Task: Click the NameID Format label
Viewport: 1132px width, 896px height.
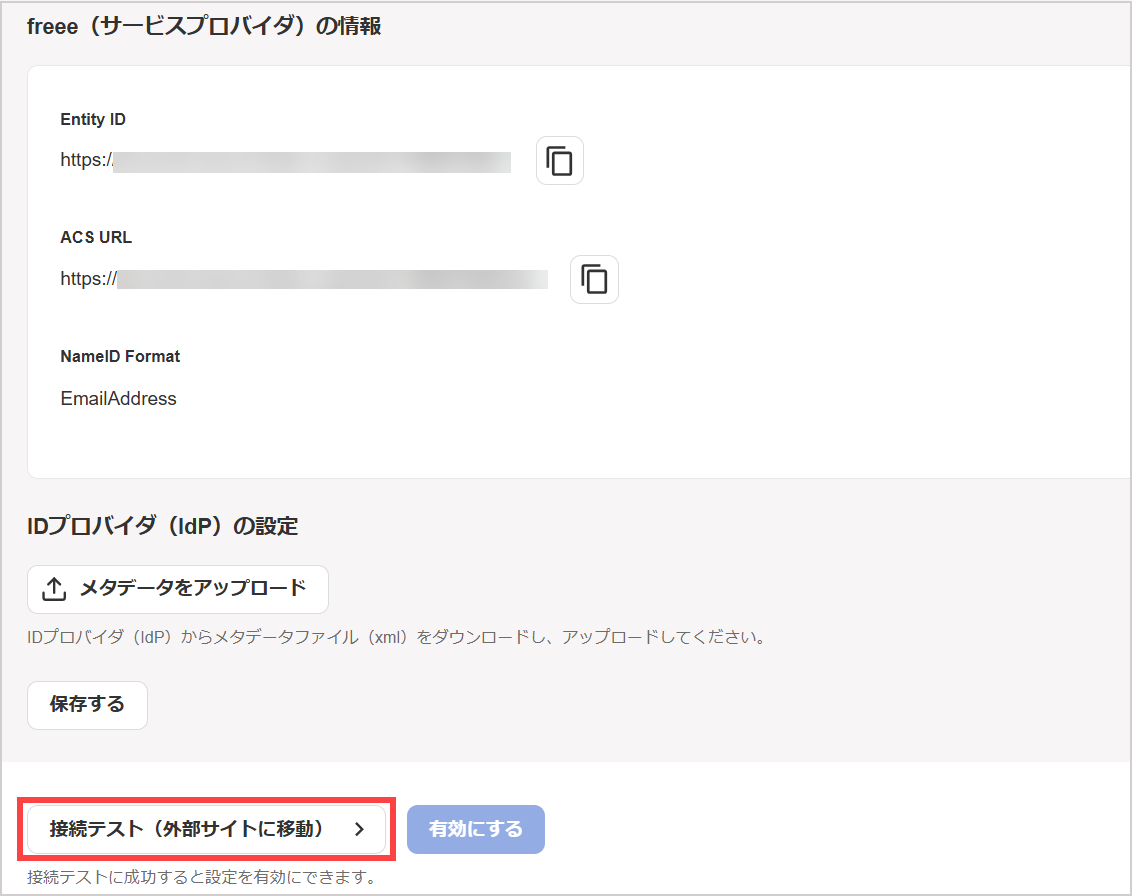Action: (120, 356)
